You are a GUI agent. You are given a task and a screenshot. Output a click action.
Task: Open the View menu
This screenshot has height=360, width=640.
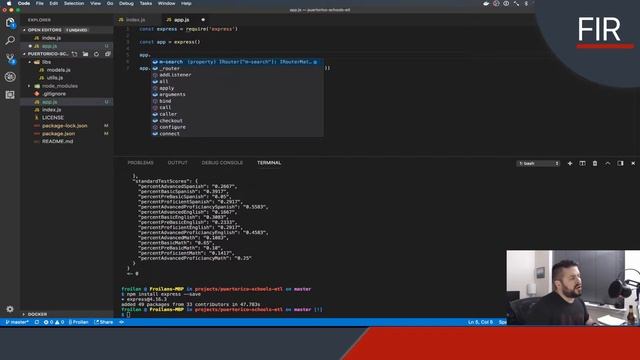click(96, 3)
